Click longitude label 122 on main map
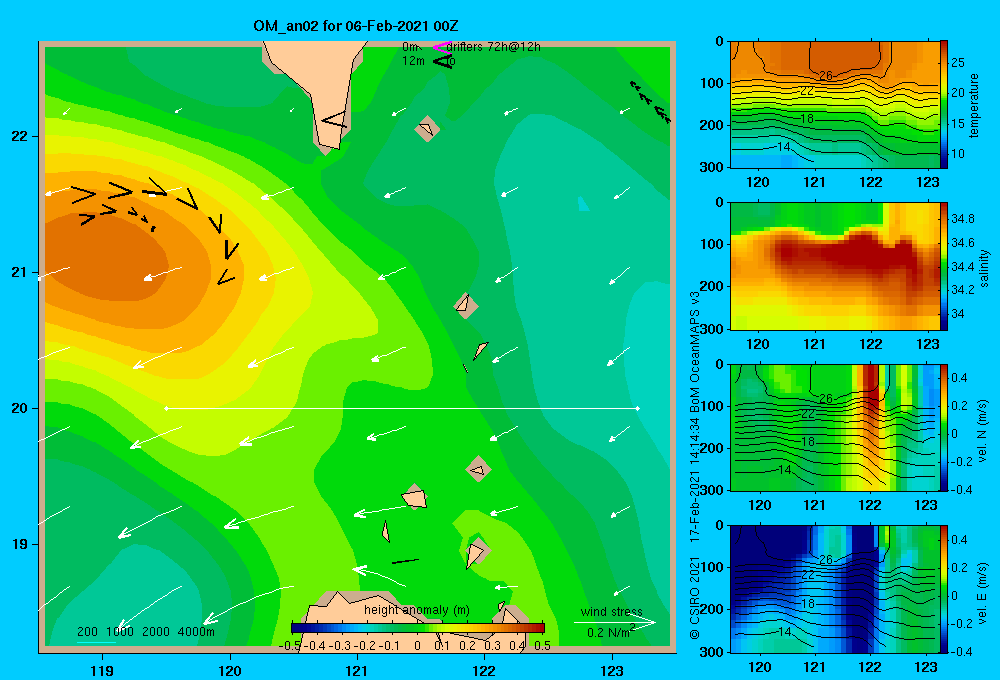 pos(484,670)
